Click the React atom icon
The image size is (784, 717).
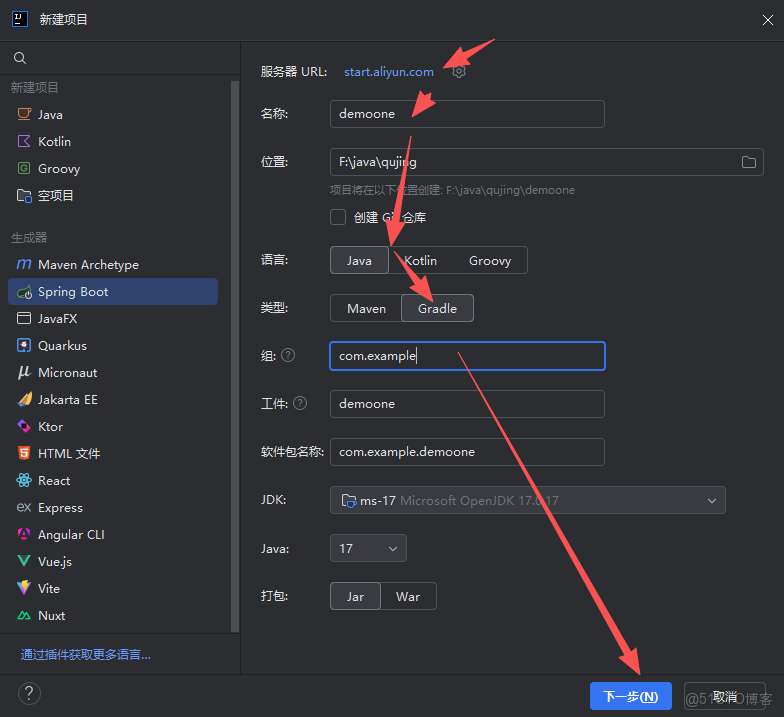24,480
